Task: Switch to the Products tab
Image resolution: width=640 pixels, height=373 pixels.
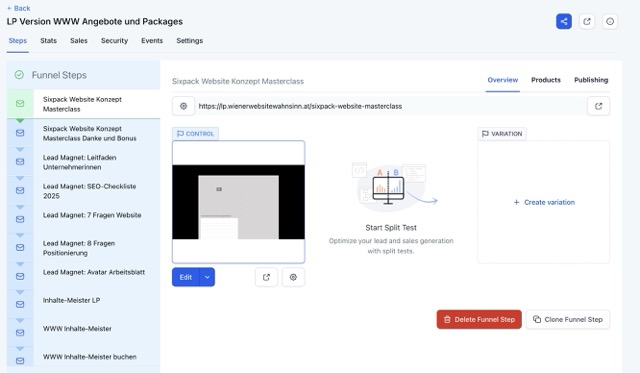Action: point(546,80)
